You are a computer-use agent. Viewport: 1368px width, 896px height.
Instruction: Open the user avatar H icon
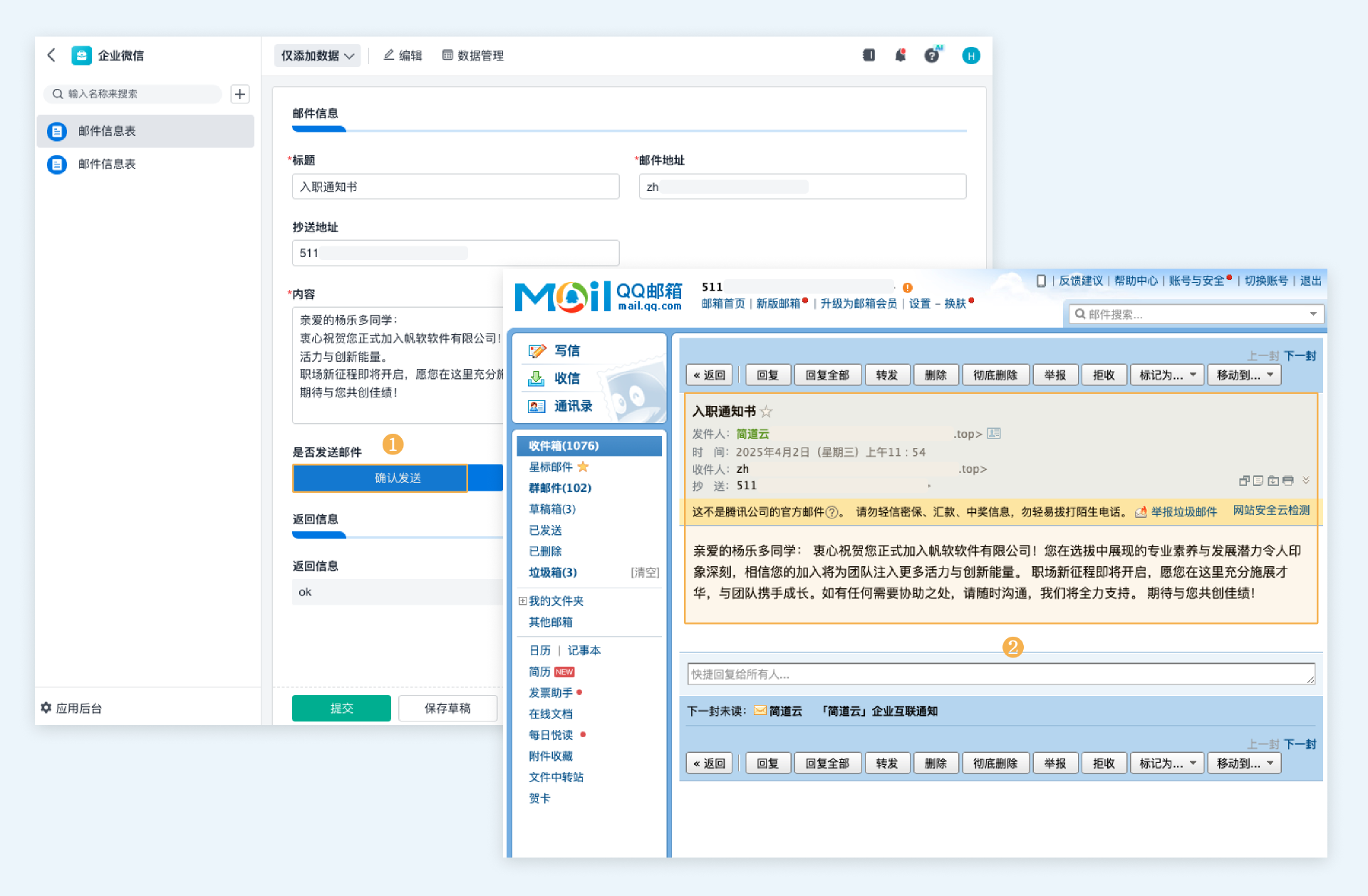tap(970, 56)
